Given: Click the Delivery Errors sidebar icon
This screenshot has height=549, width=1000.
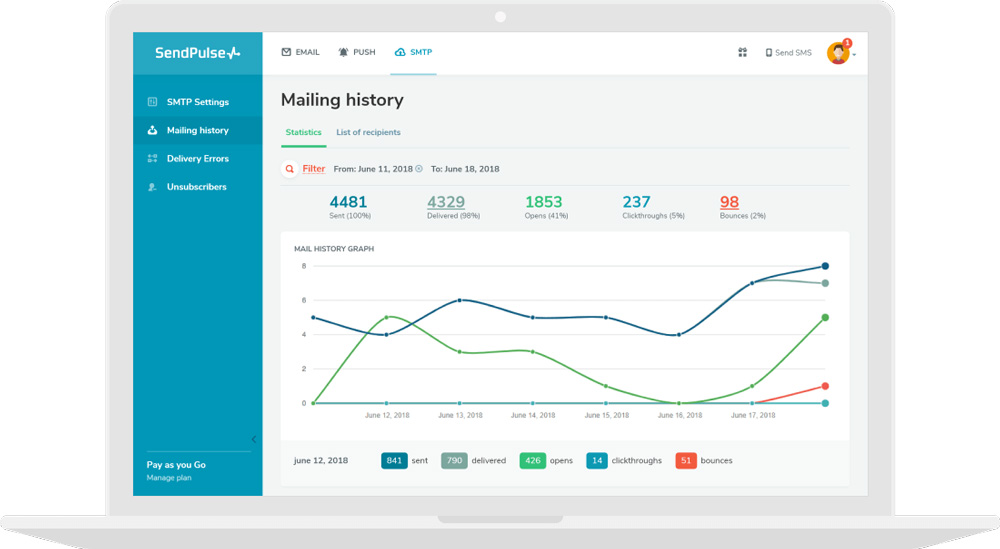Looking at the screenshot, I should point(152,159).
